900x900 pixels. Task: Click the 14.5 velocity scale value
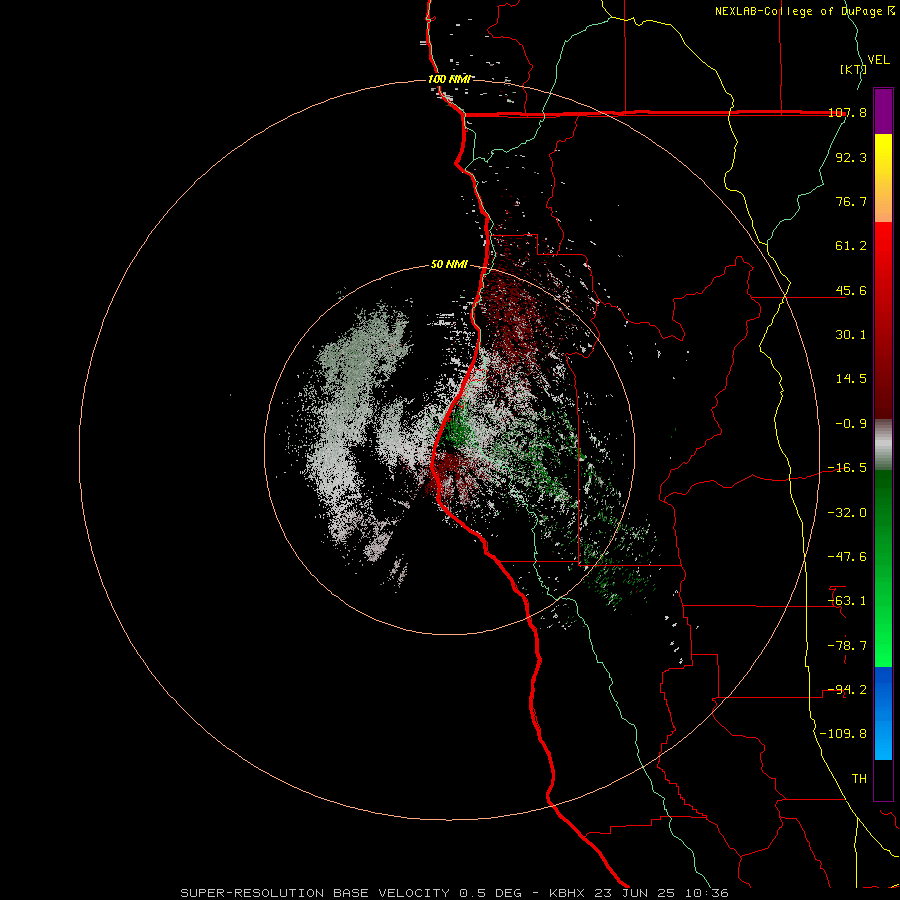(x=851, y=379)
